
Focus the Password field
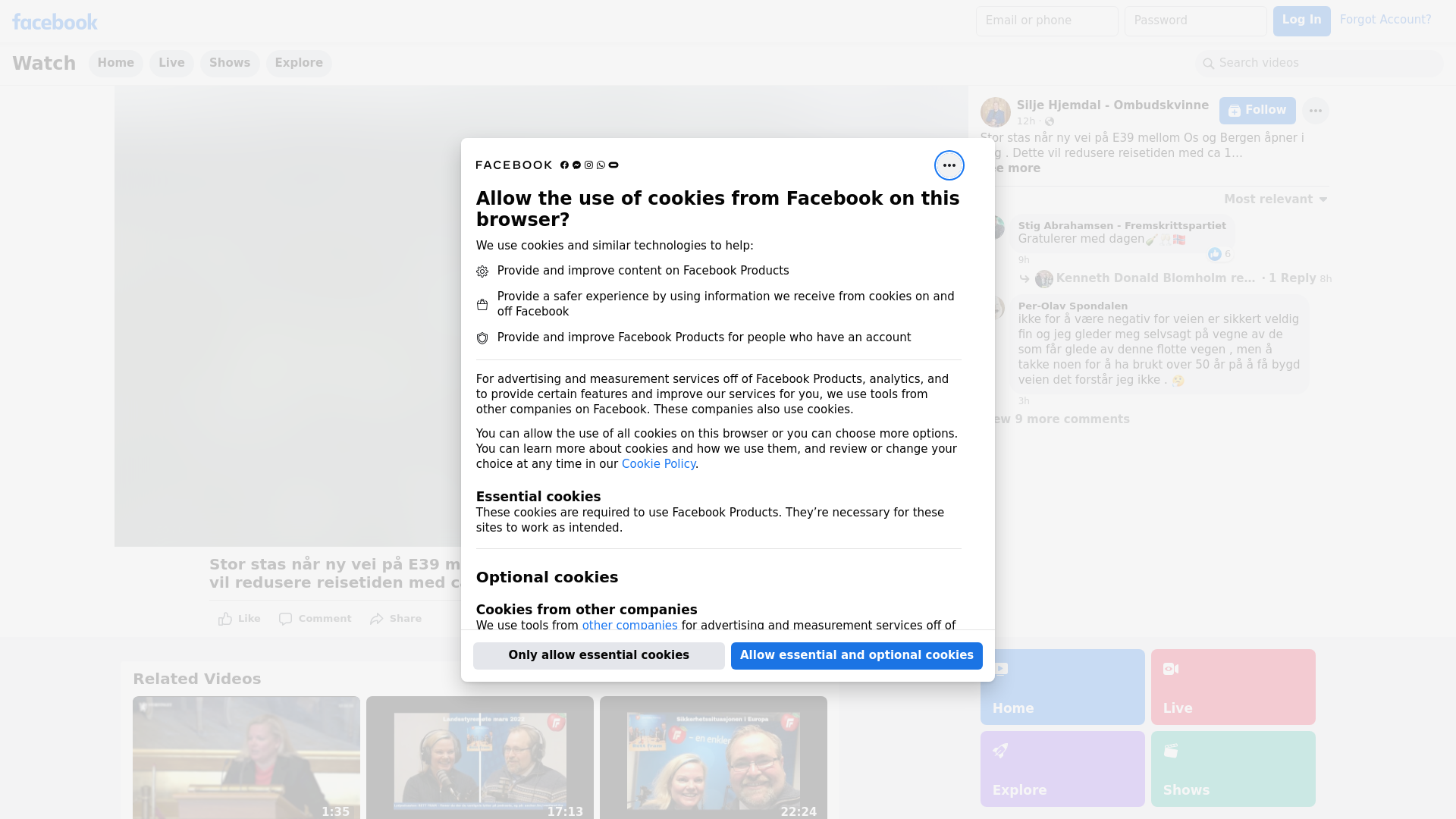tap(1195, 20)
